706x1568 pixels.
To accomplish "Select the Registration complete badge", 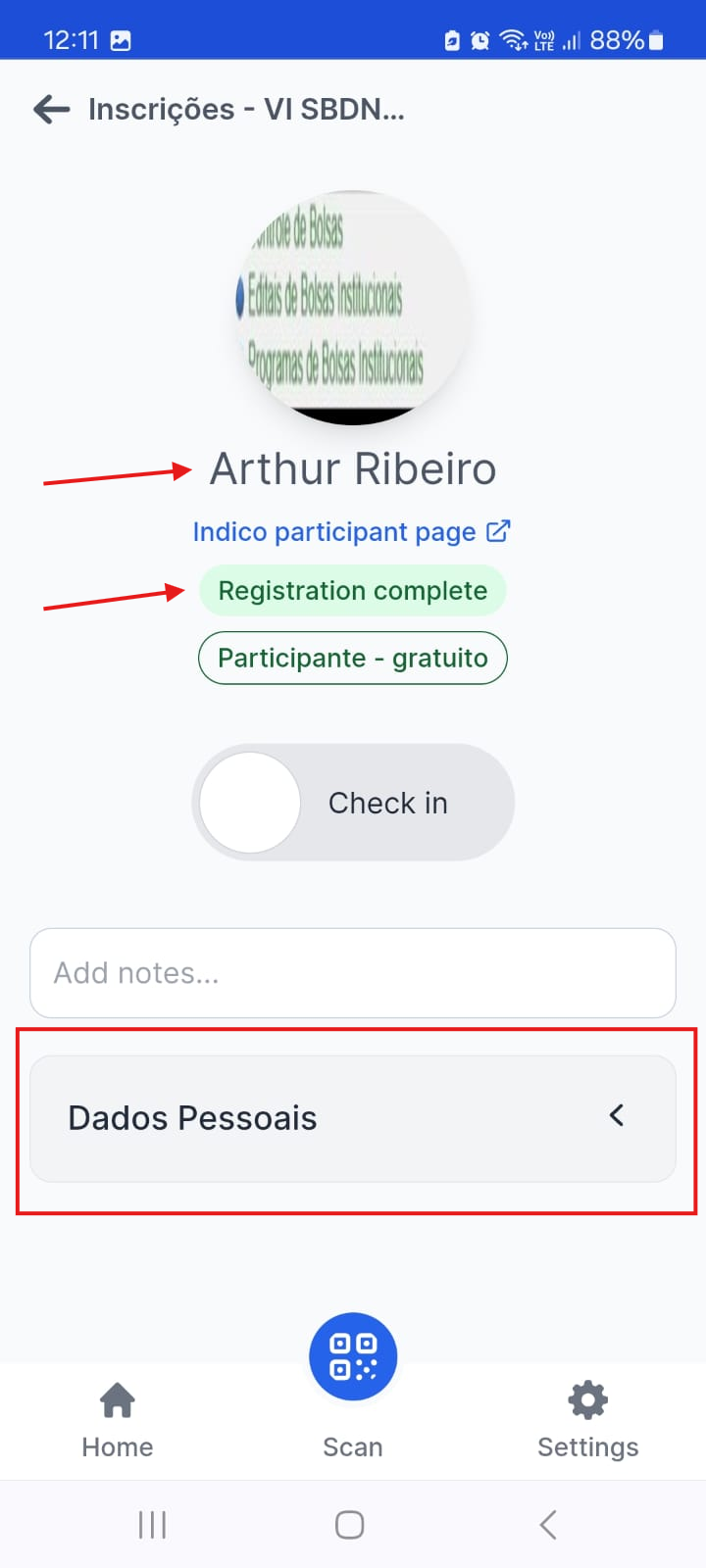I will (x=353, y=591).
